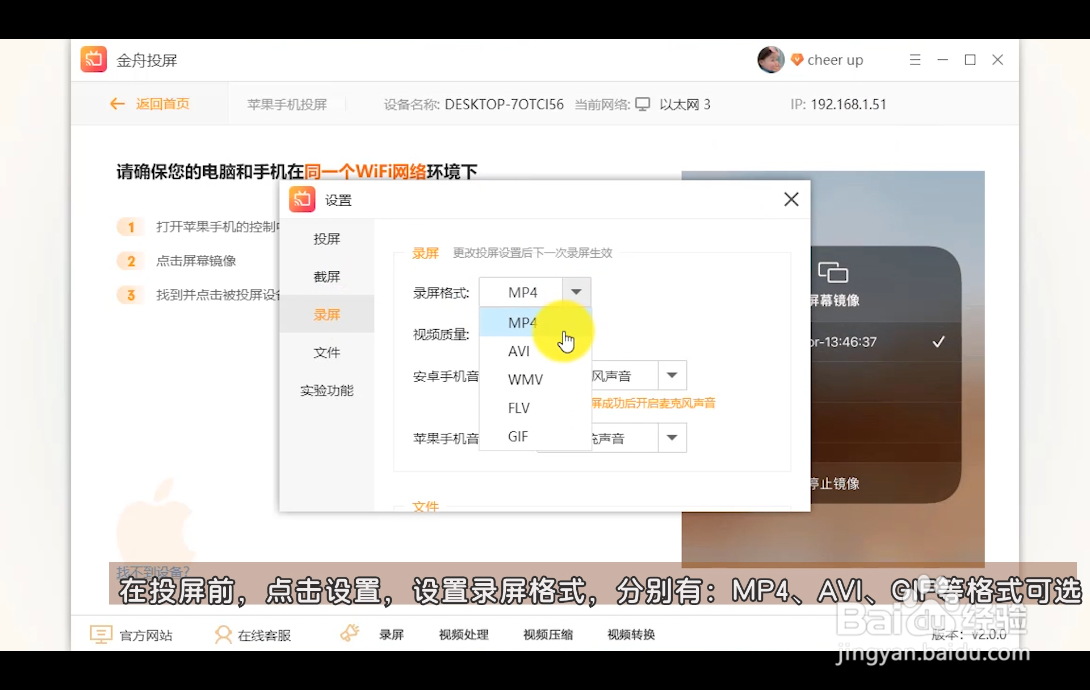Click 返回首页 link
Viewport: 1090px width, 690px height.
click(163, 104)
